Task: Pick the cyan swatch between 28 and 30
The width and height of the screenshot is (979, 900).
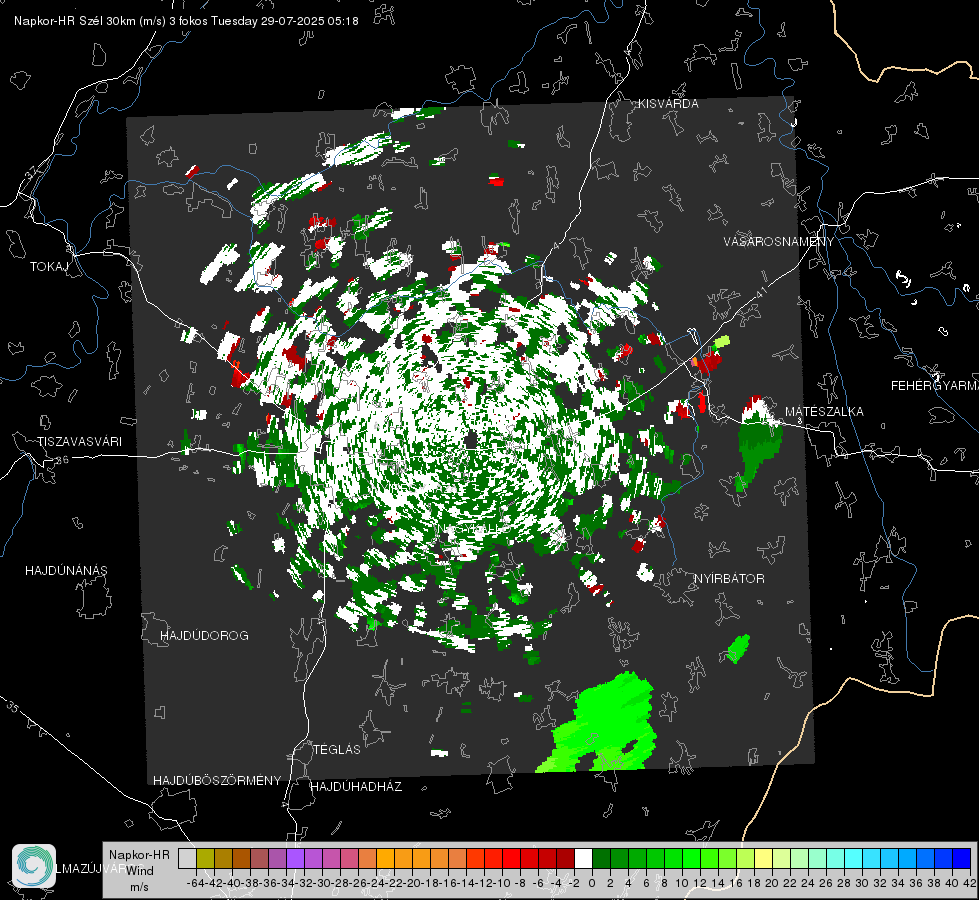Action: [854, 859]
